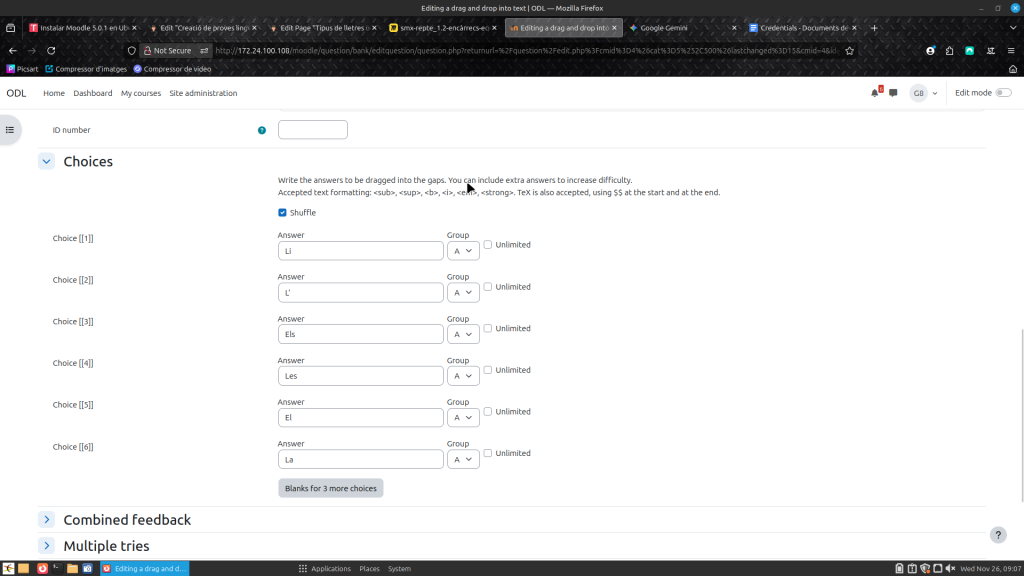The width and height of the screenshot is (1024, 576).
Task: Uncheck the Shuffle checkbox
Action: tap(282, 212)
